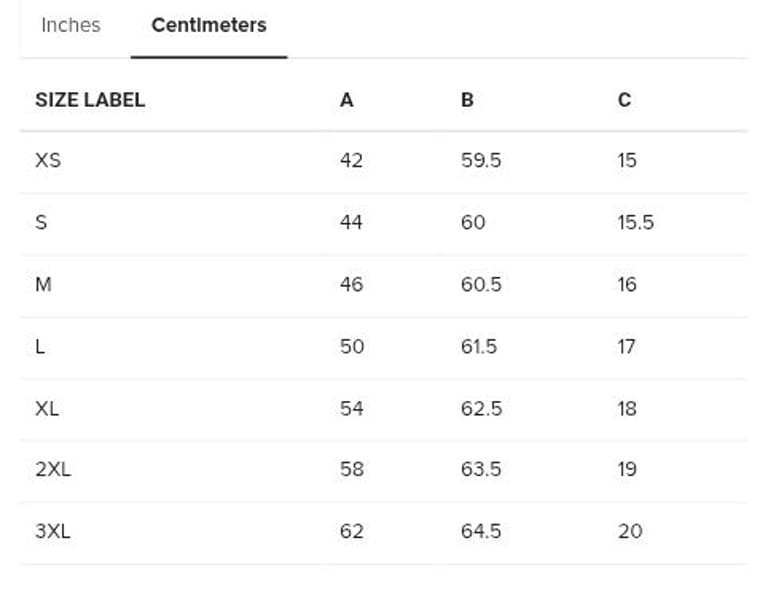Click the 59.5 value in XS row
Screen dimensions: 768x597
tap(481, 160)
